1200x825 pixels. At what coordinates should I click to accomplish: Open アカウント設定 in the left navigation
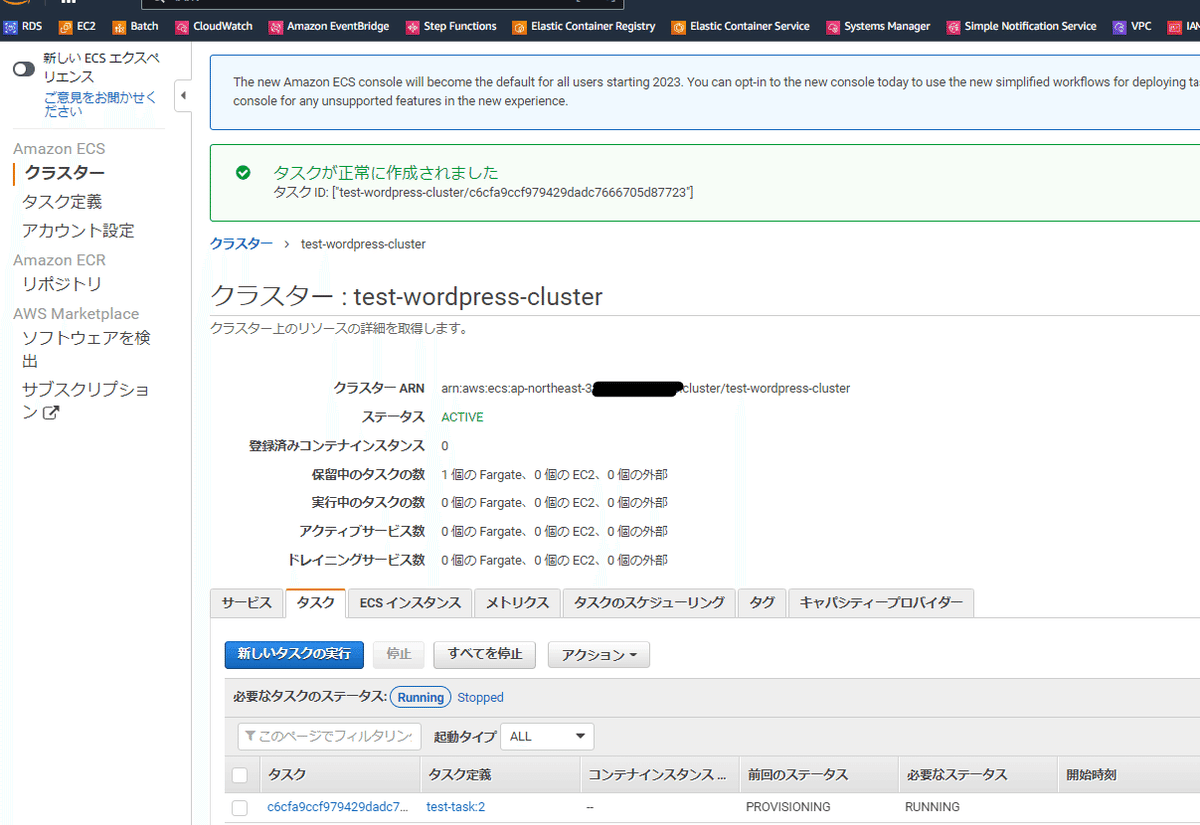[78, 231]
